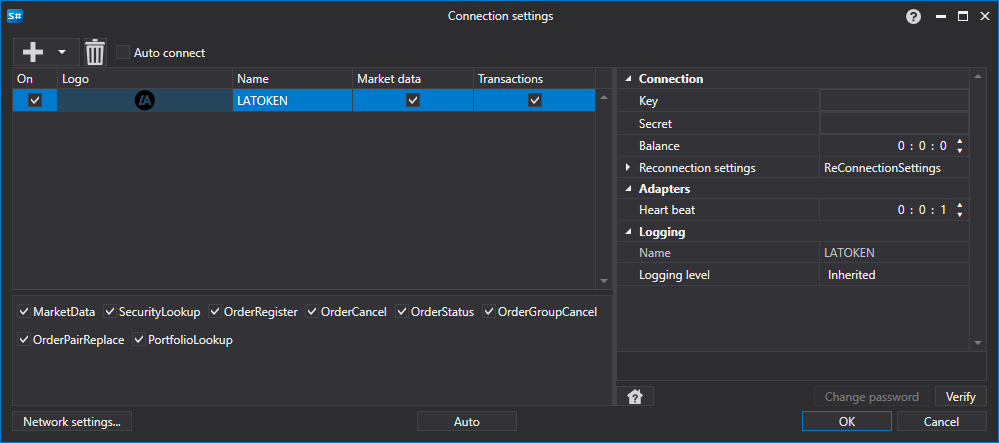This screenshot has width=999, height=443.
Task: Click the LATOKEN logo icon
Action: click(145, 100)
